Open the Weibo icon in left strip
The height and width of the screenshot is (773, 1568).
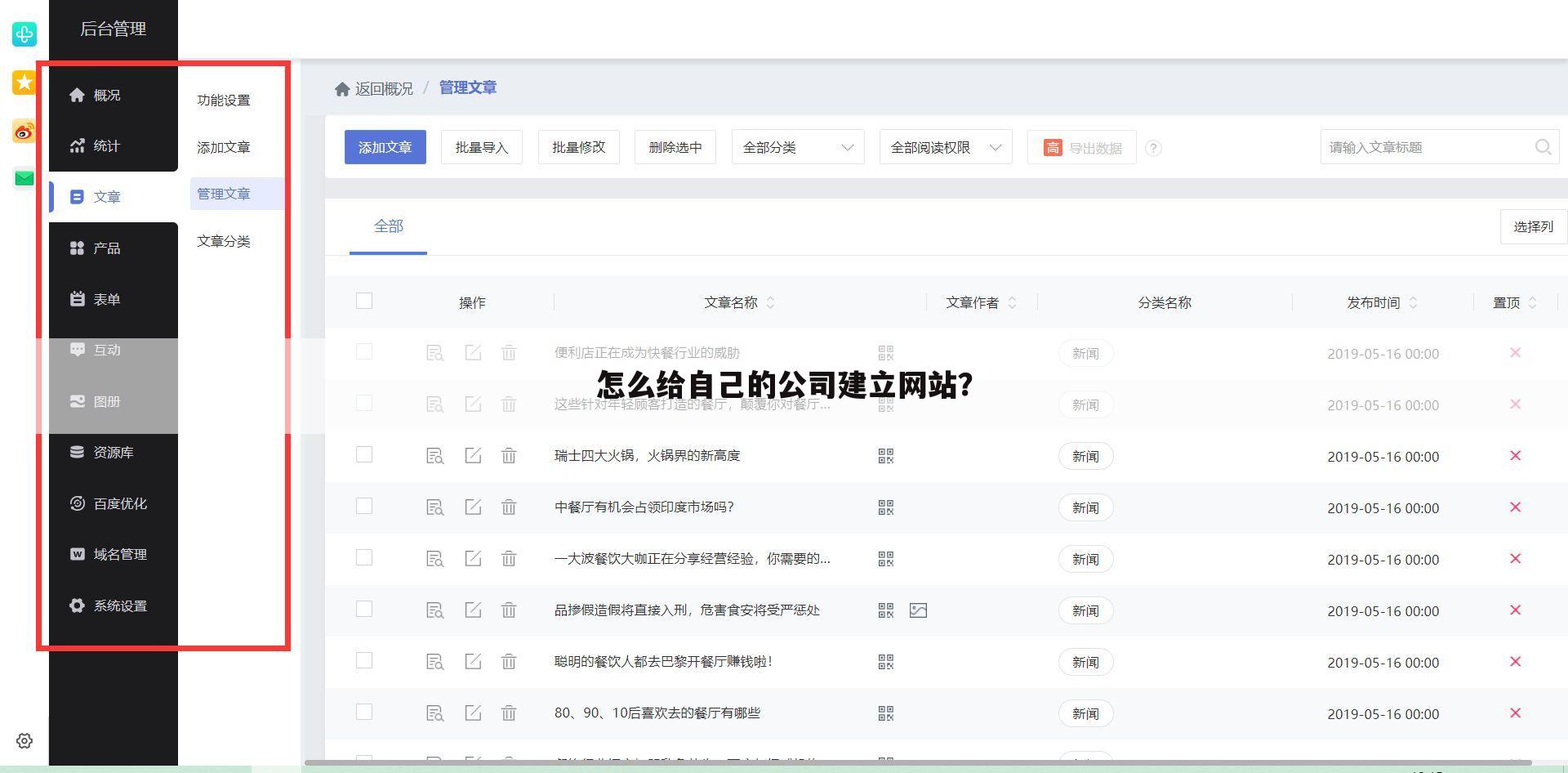24,131
